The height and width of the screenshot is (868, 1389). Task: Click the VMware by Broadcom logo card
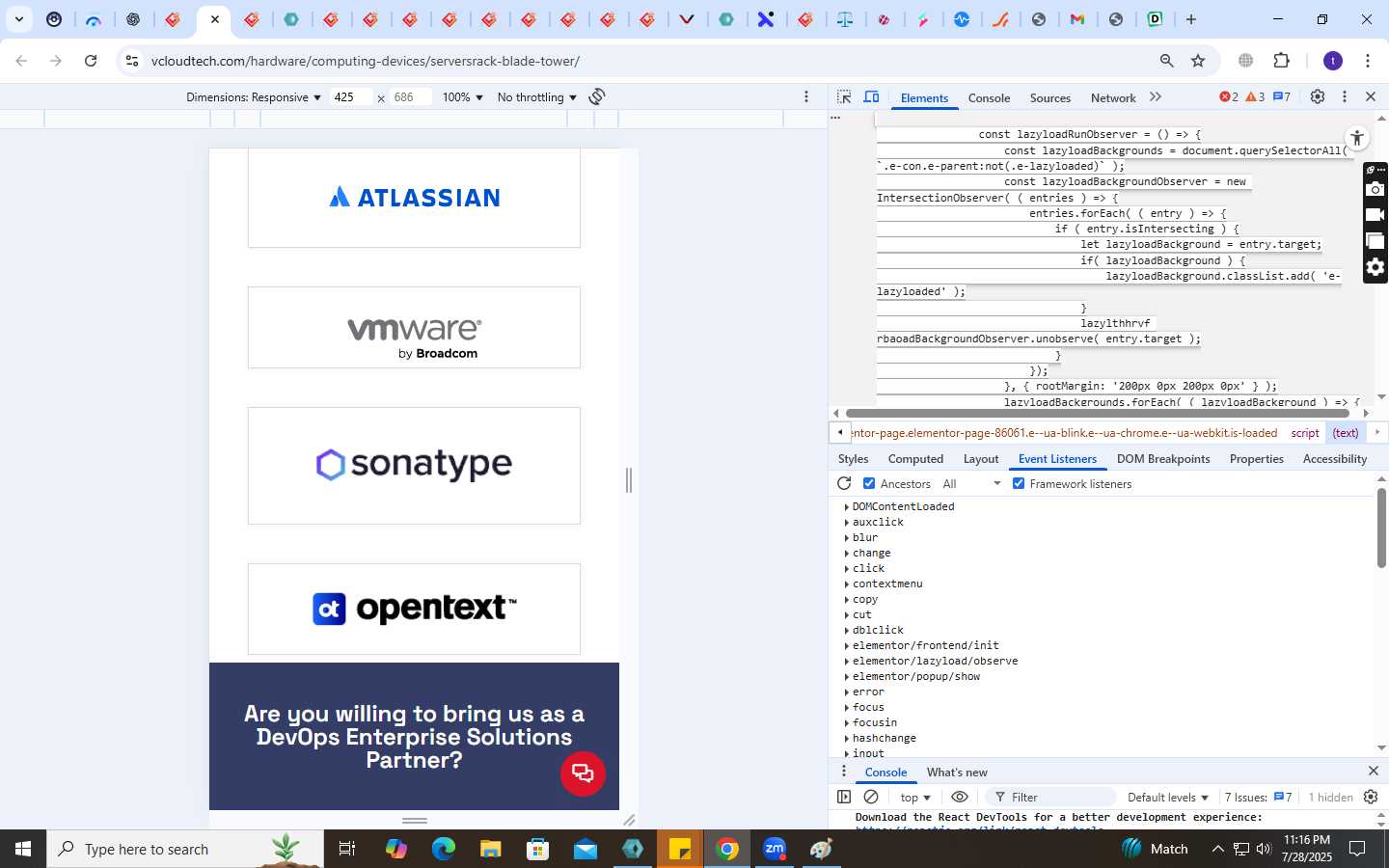point(414,327)
